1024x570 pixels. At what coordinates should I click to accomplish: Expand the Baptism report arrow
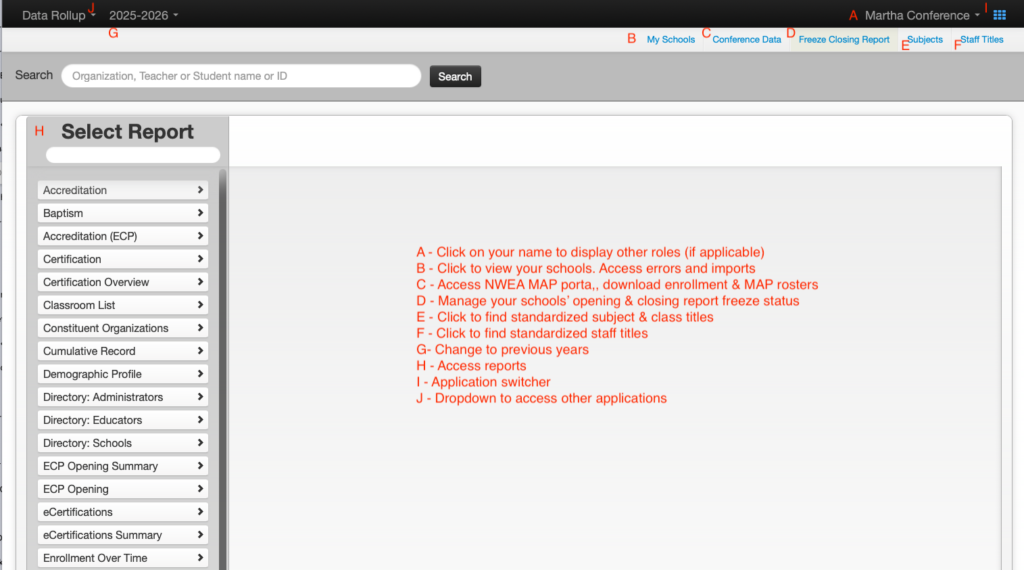[201, 213]
